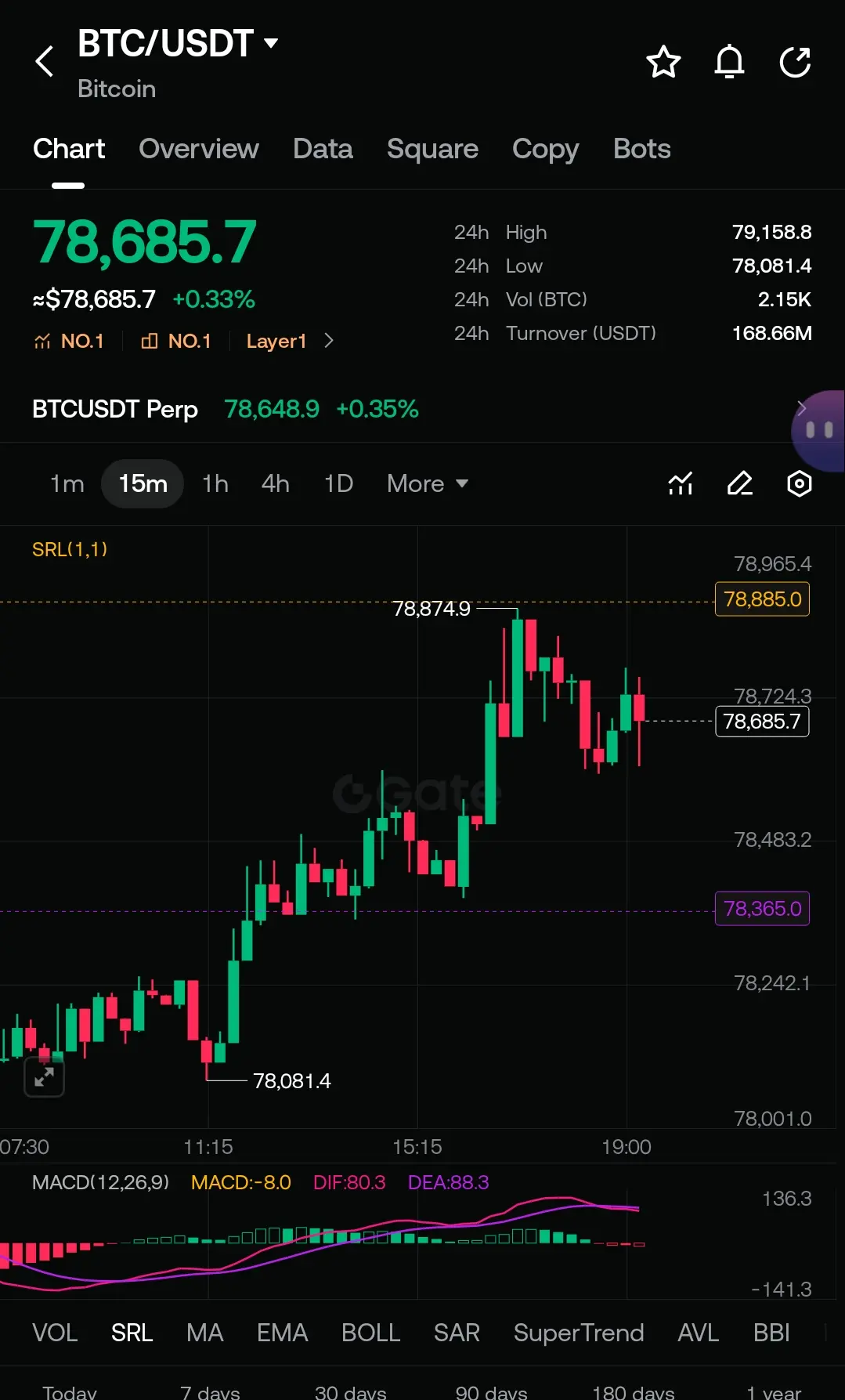Tap the 78,081.4 low marker
The height and width of the screenshot is (1400, 845).
click(x=292, y=1081)
